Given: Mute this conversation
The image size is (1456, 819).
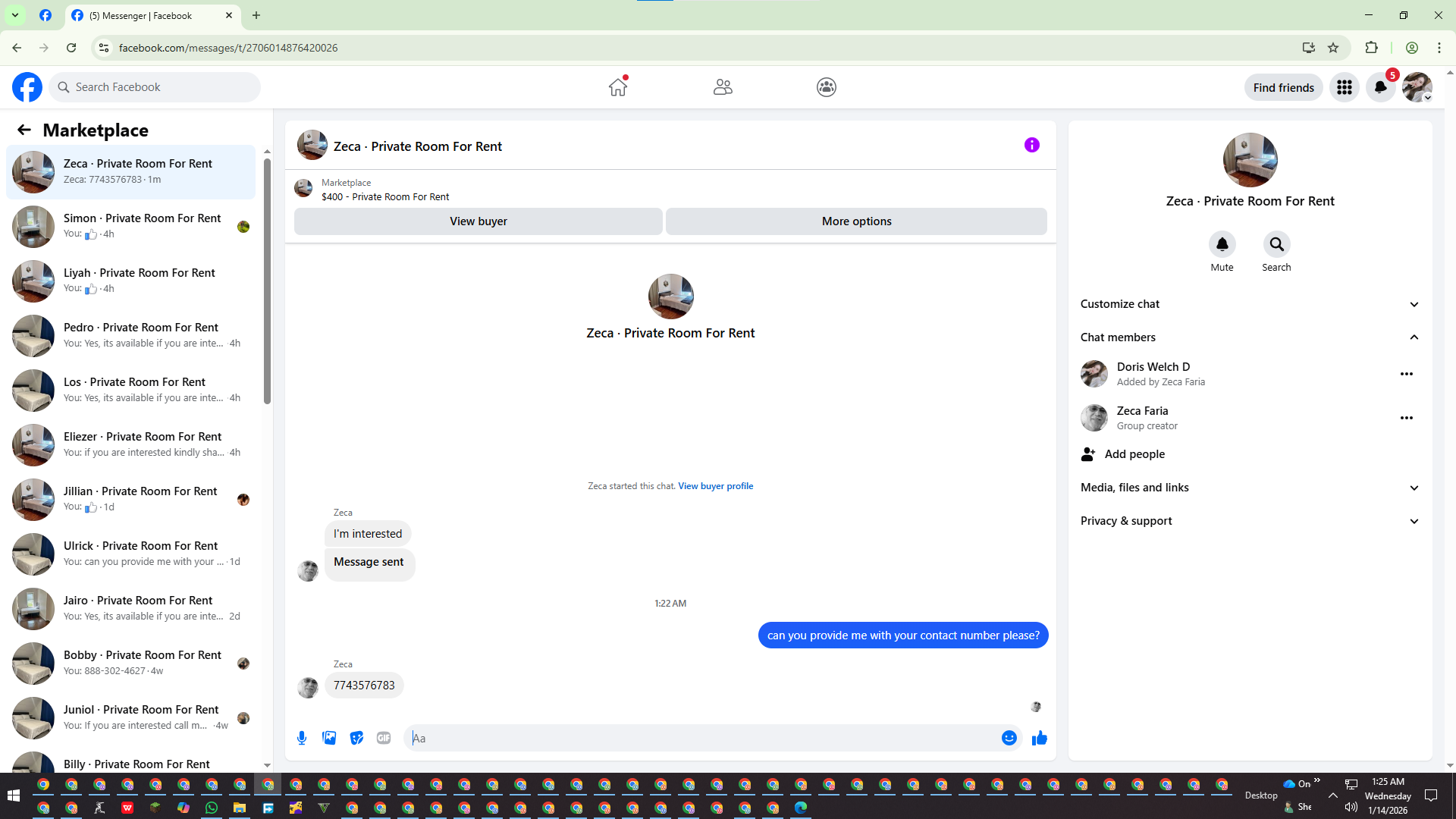Looking at the screenshot, I should point(1222,244).
